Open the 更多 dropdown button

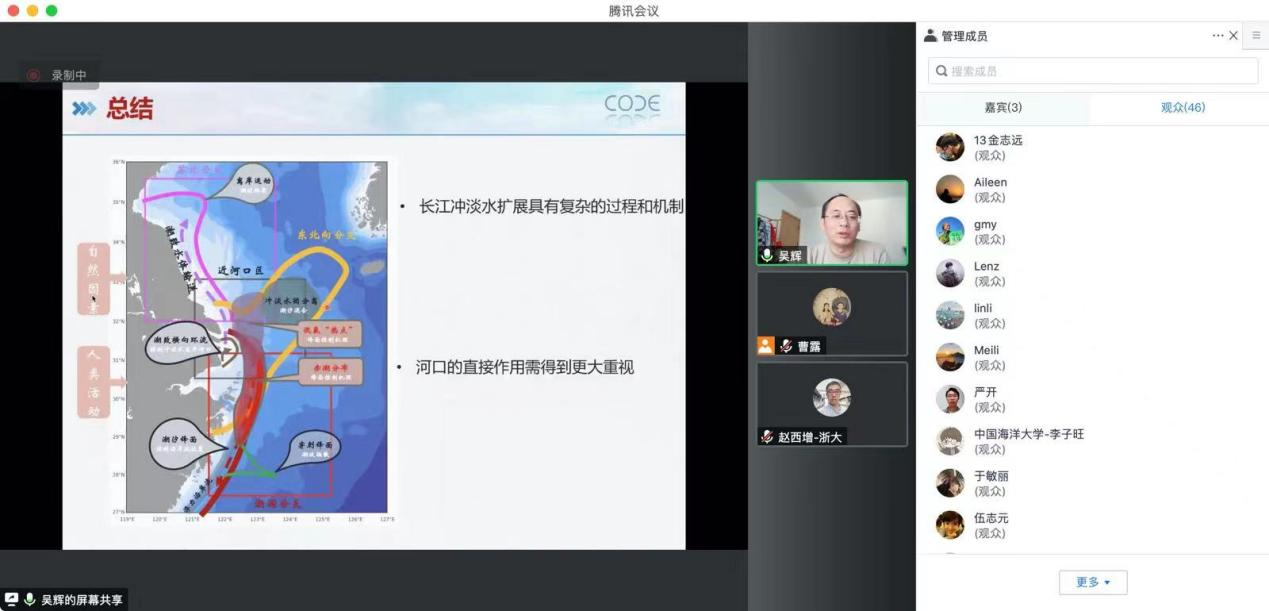tap(1093, 582)
